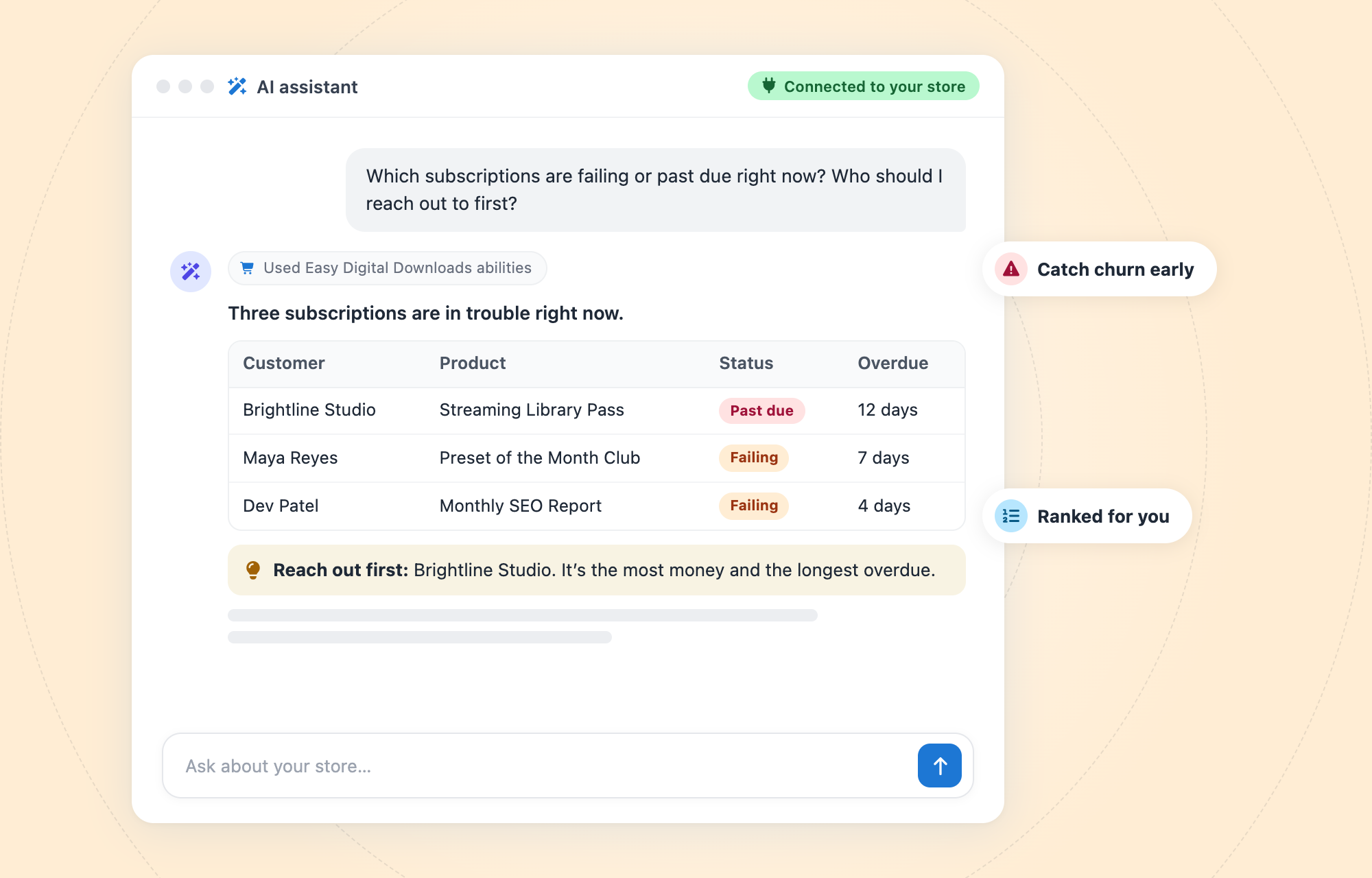Click the shopping cart icon in abilities chip

click(x=248, y=268)
